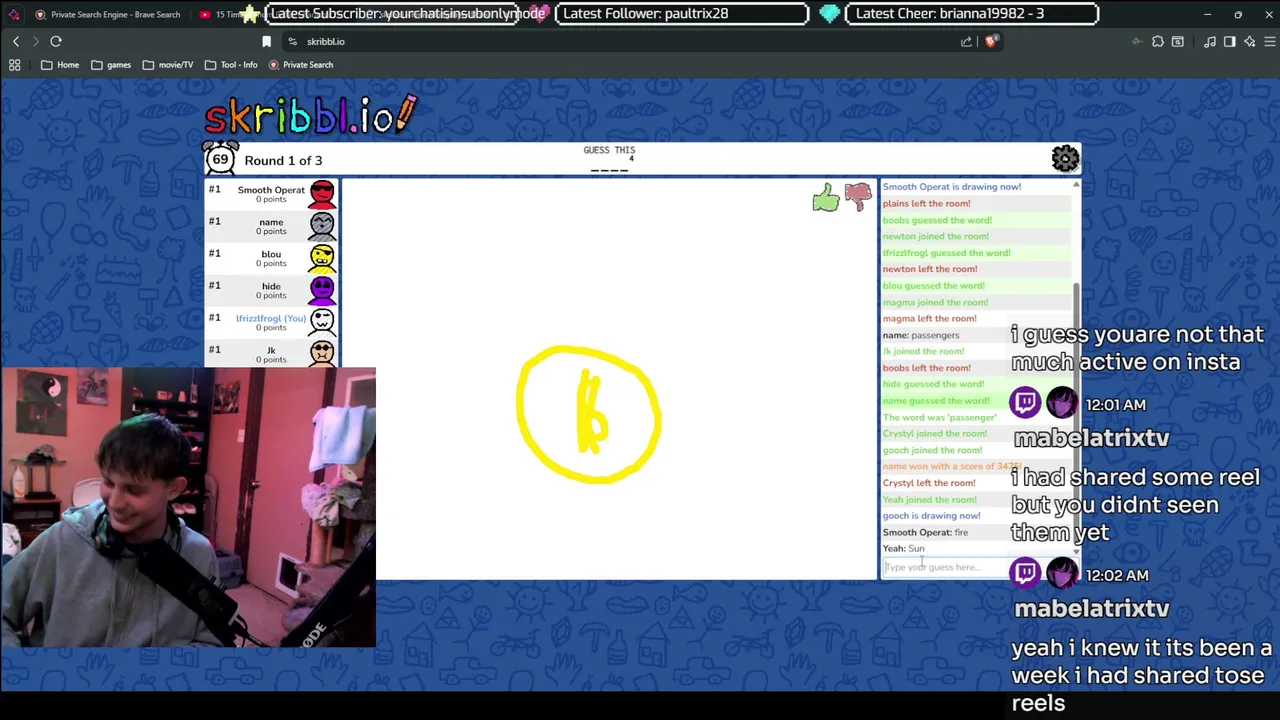Screen dimensions: 1280x720
Task: Click 'Yeah: Sun' chat message
Action: (903, 548)
